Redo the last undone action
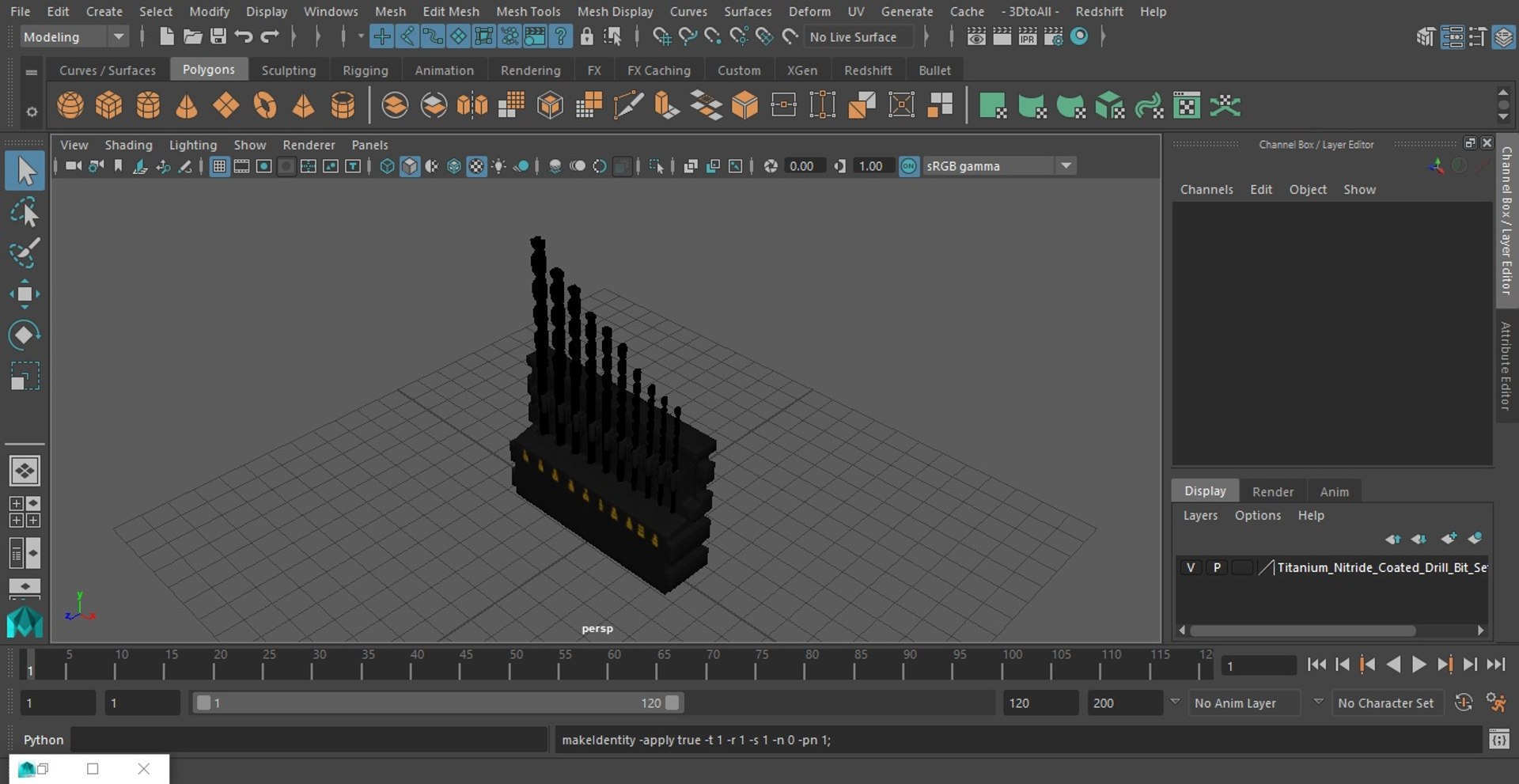The height and width of the screenshot is (784, 1519). coord(270,36)
